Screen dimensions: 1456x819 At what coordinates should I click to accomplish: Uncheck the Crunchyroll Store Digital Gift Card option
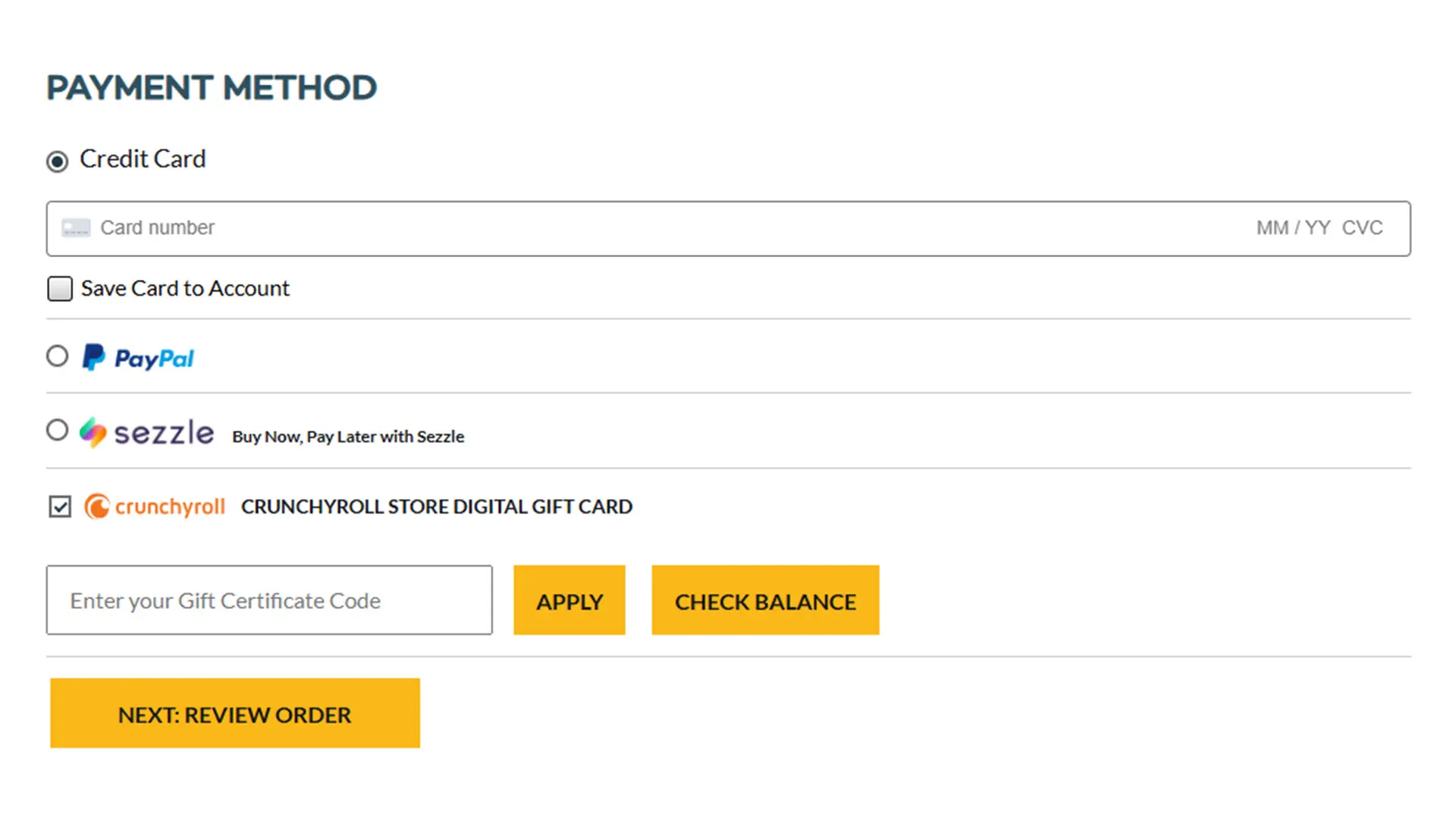click(60, 507)
